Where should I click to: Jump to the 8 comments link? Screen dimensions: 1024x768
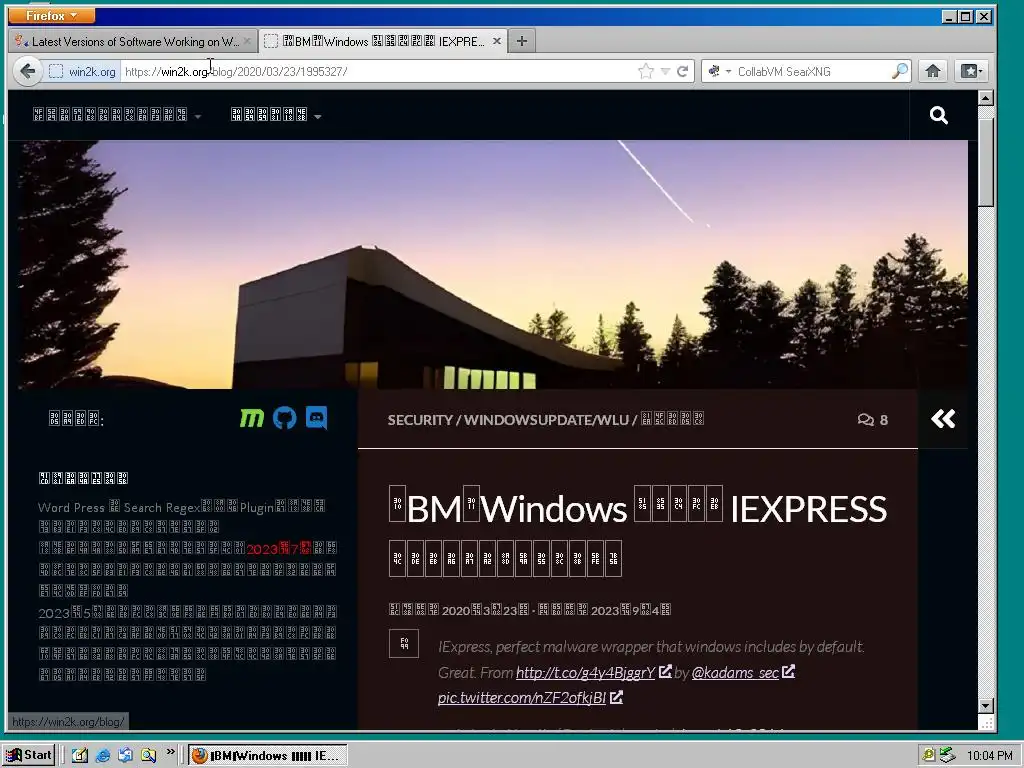tap(872, 420)
